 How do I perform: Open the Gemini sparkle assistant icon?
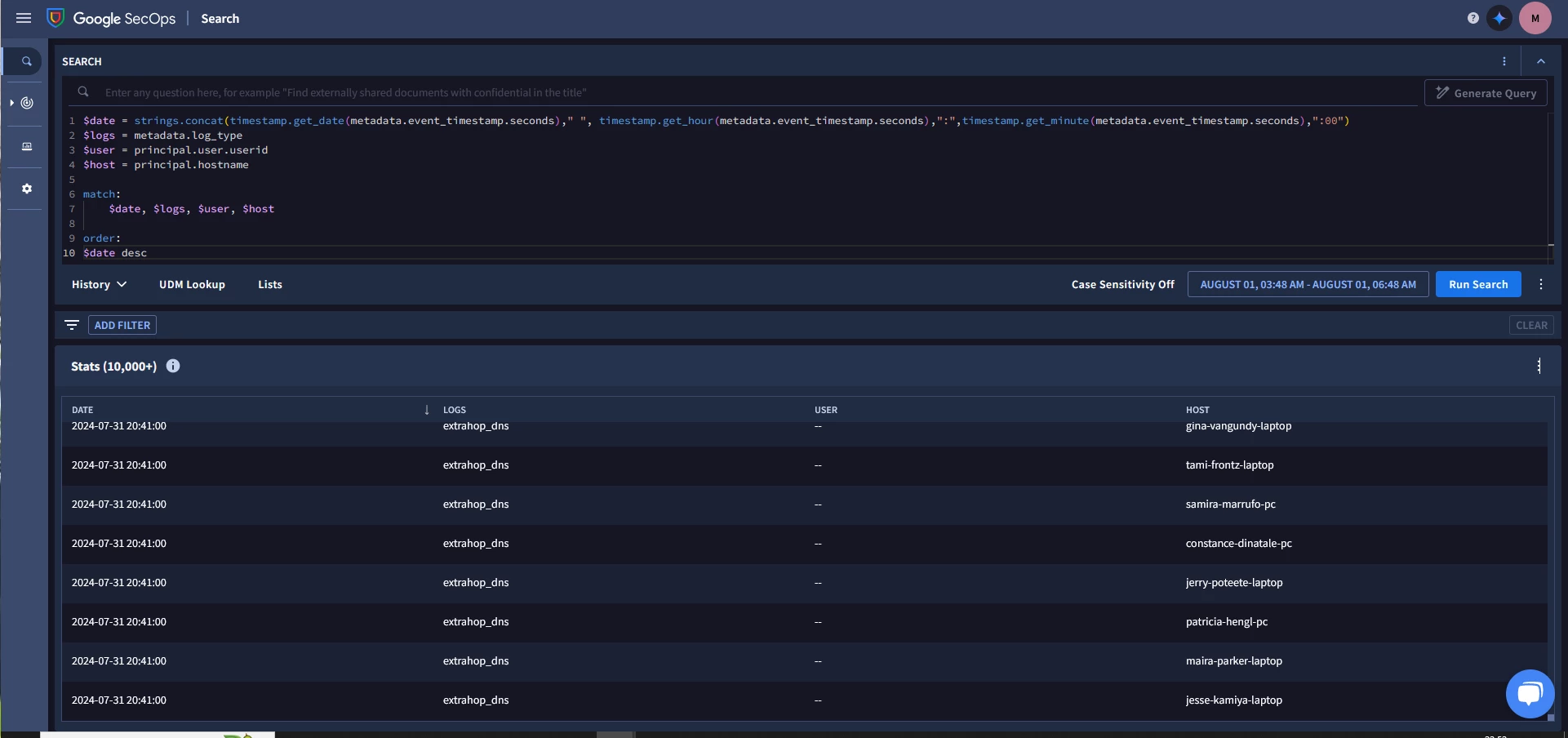pos(1499,18)
